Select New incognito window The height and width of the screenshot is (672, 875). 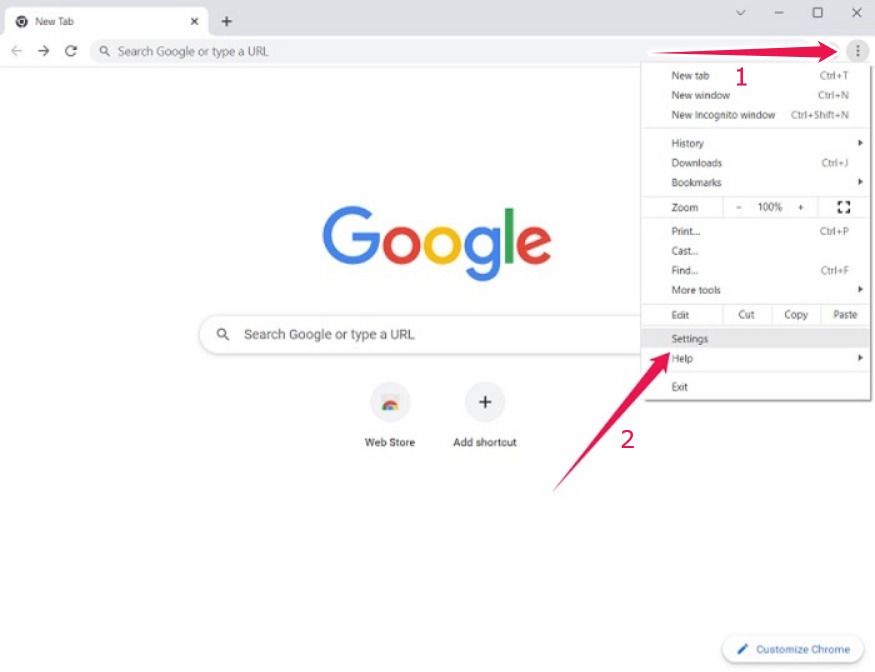tap(721, 115)
